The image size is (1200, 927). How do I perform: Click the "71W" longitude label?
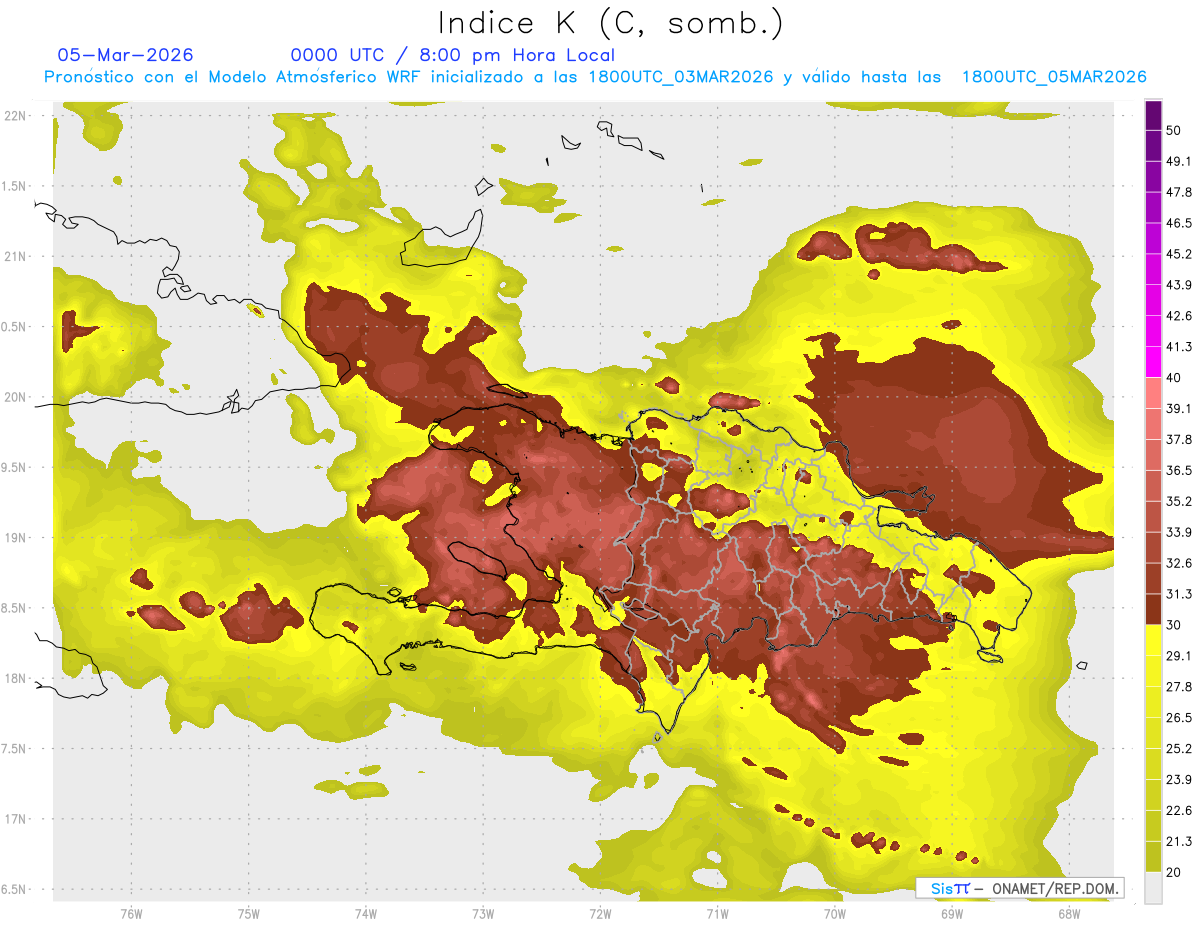pyautogui.click(x=717, y=914)
